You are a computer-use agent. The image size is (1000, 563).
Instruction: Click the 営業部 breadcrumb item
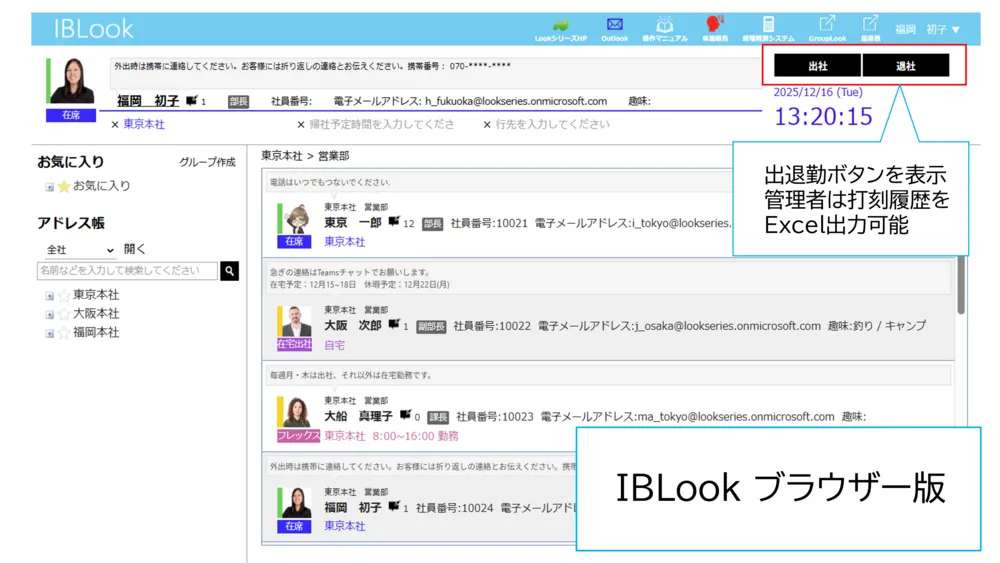(x=334, y=156)
